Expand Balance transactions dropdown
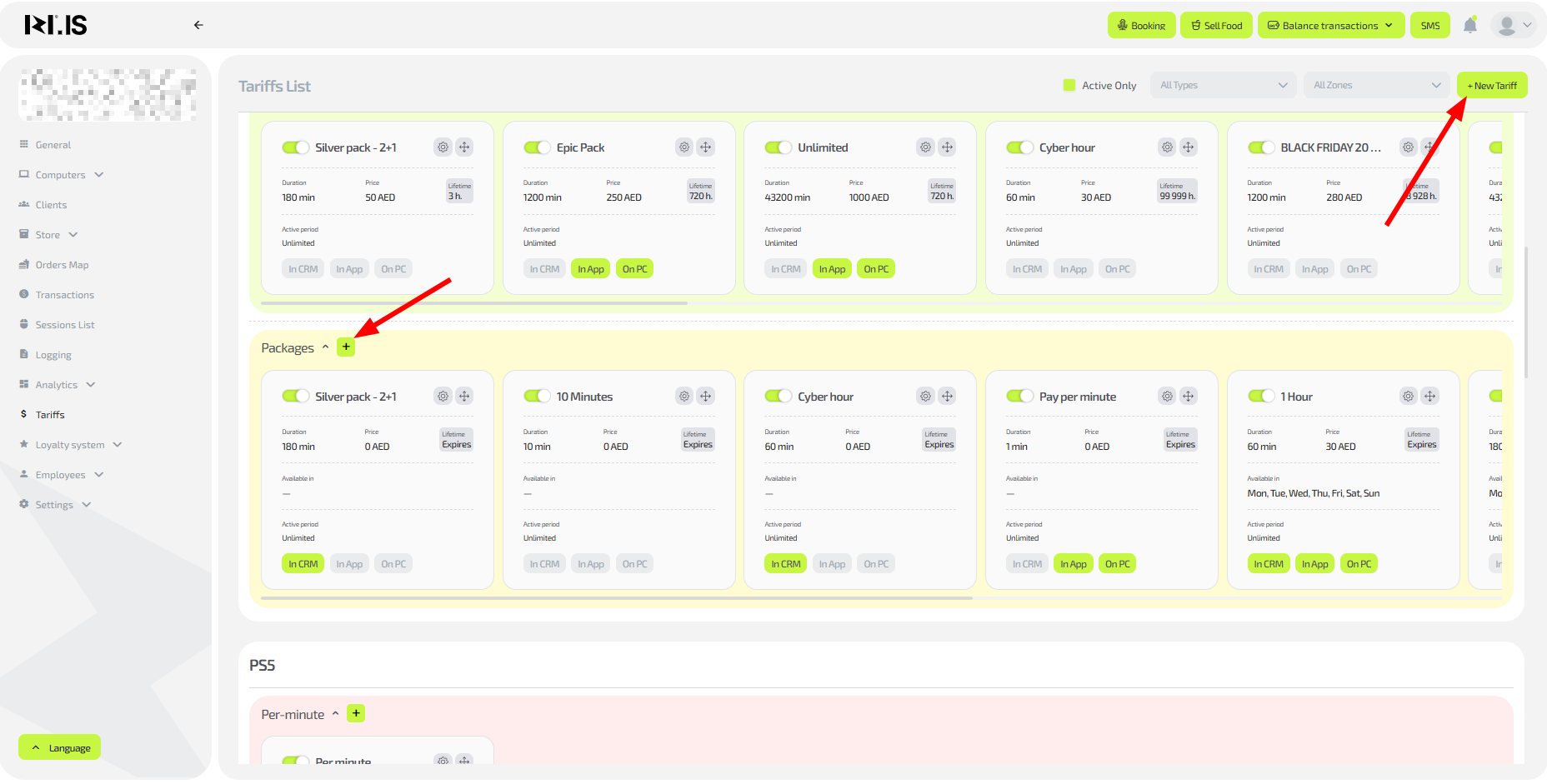 pyautogui.click(x=1330, y=26)
